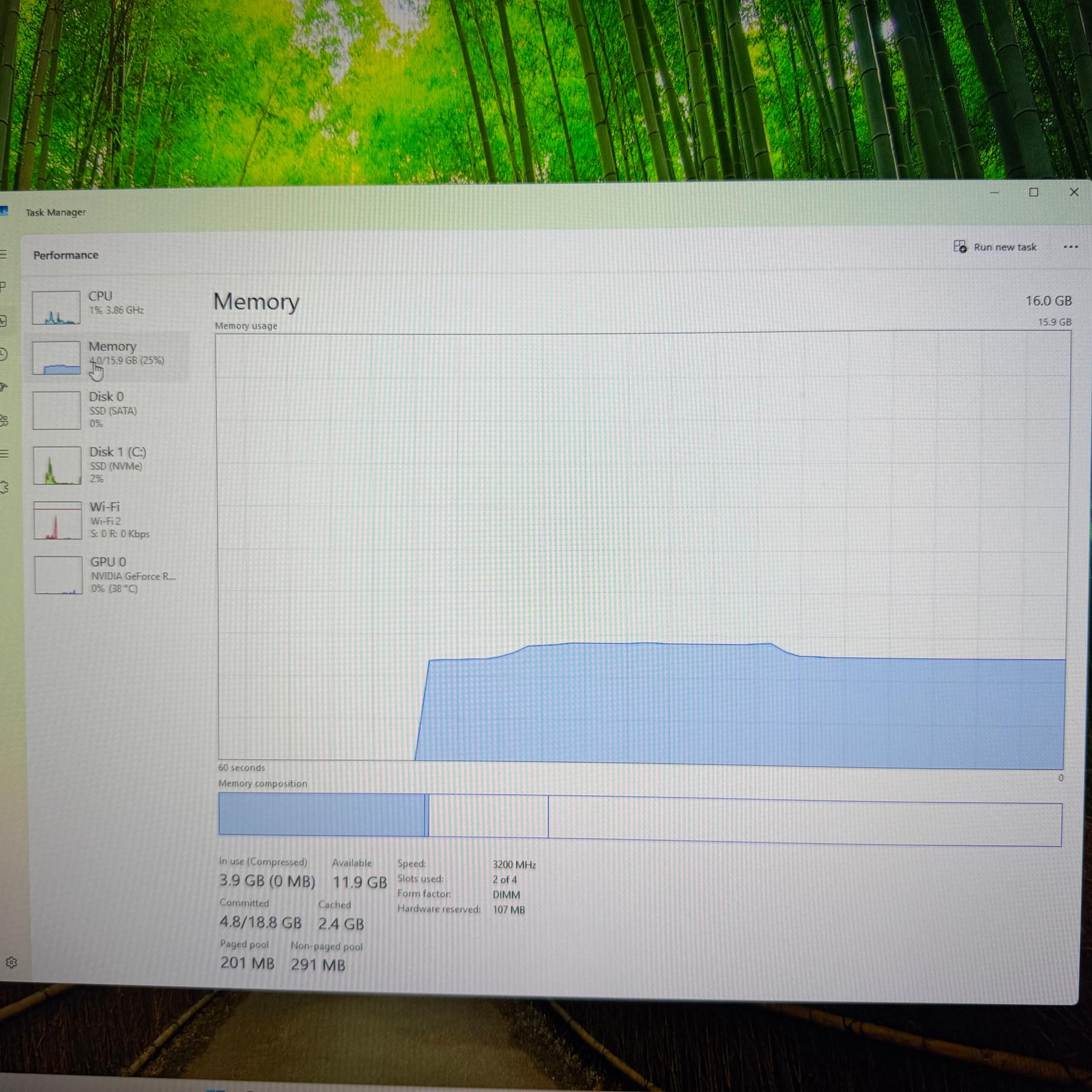Open the Users page icon
1092x1092 pixels.
(x=4, y=421)
